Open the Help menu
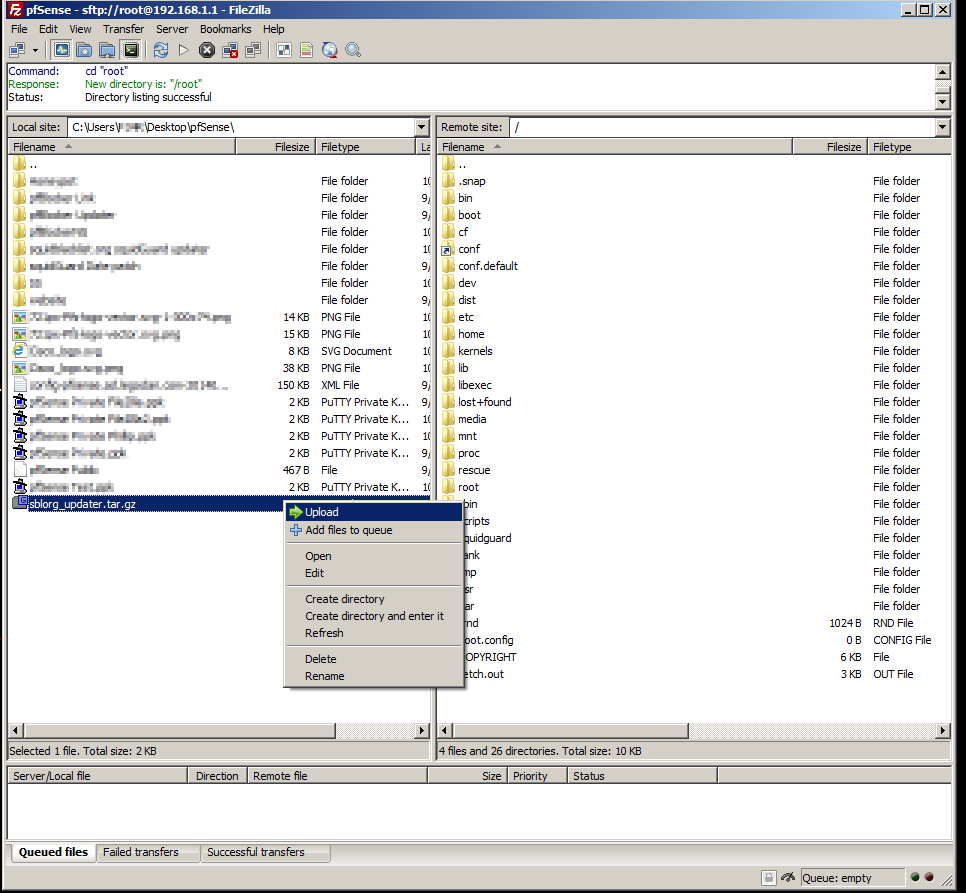 [274, 29]
